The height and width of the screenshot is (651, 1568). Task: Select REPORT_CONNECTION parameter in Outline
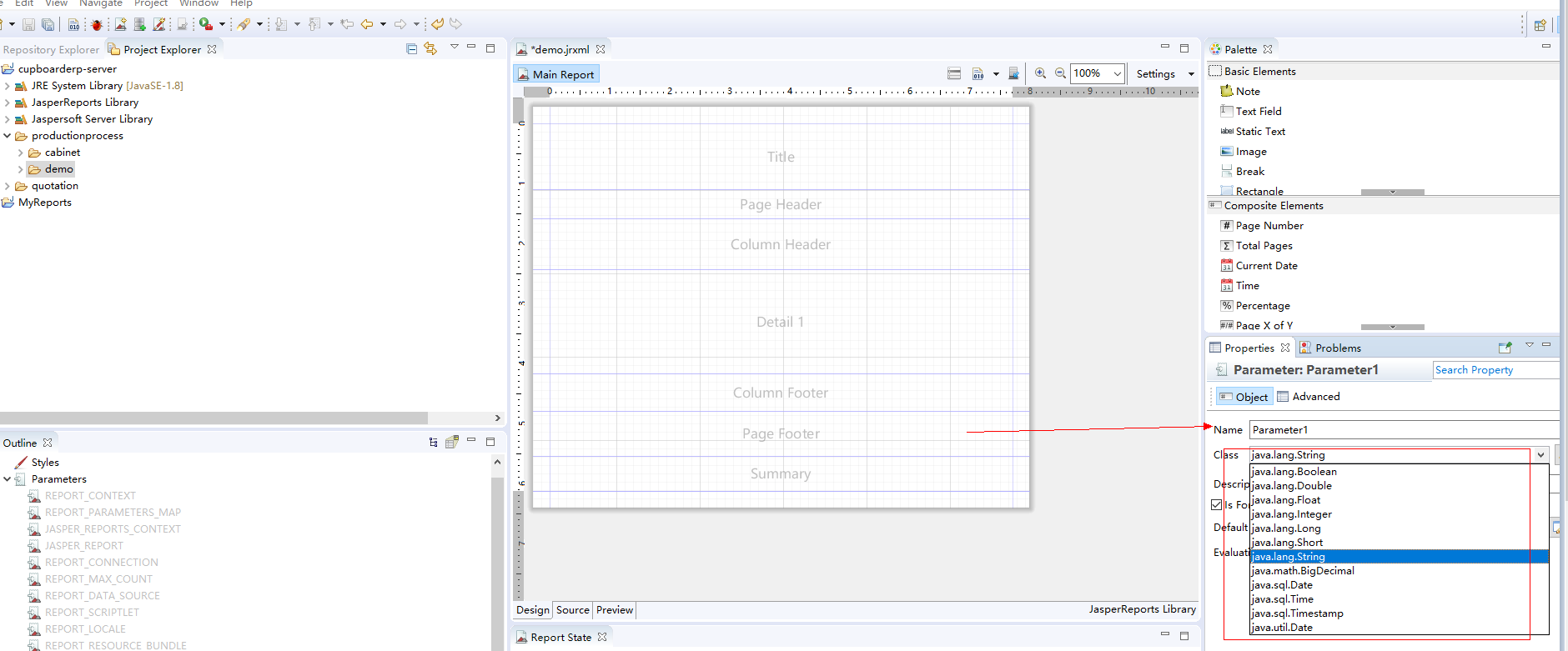point(101,563)
